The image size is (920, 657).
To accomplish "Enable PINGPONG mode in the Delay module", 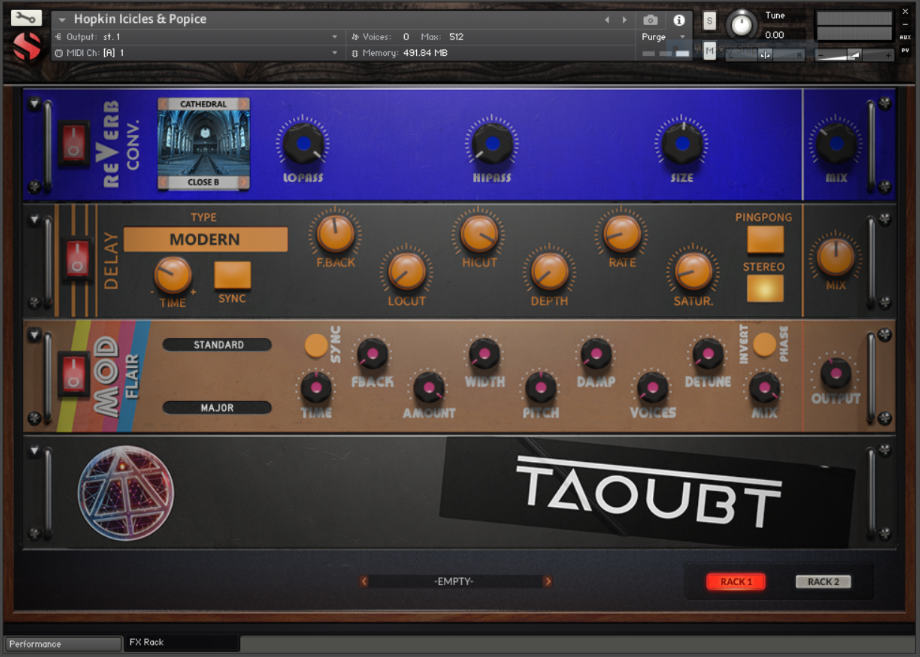I will coord(765,240).
